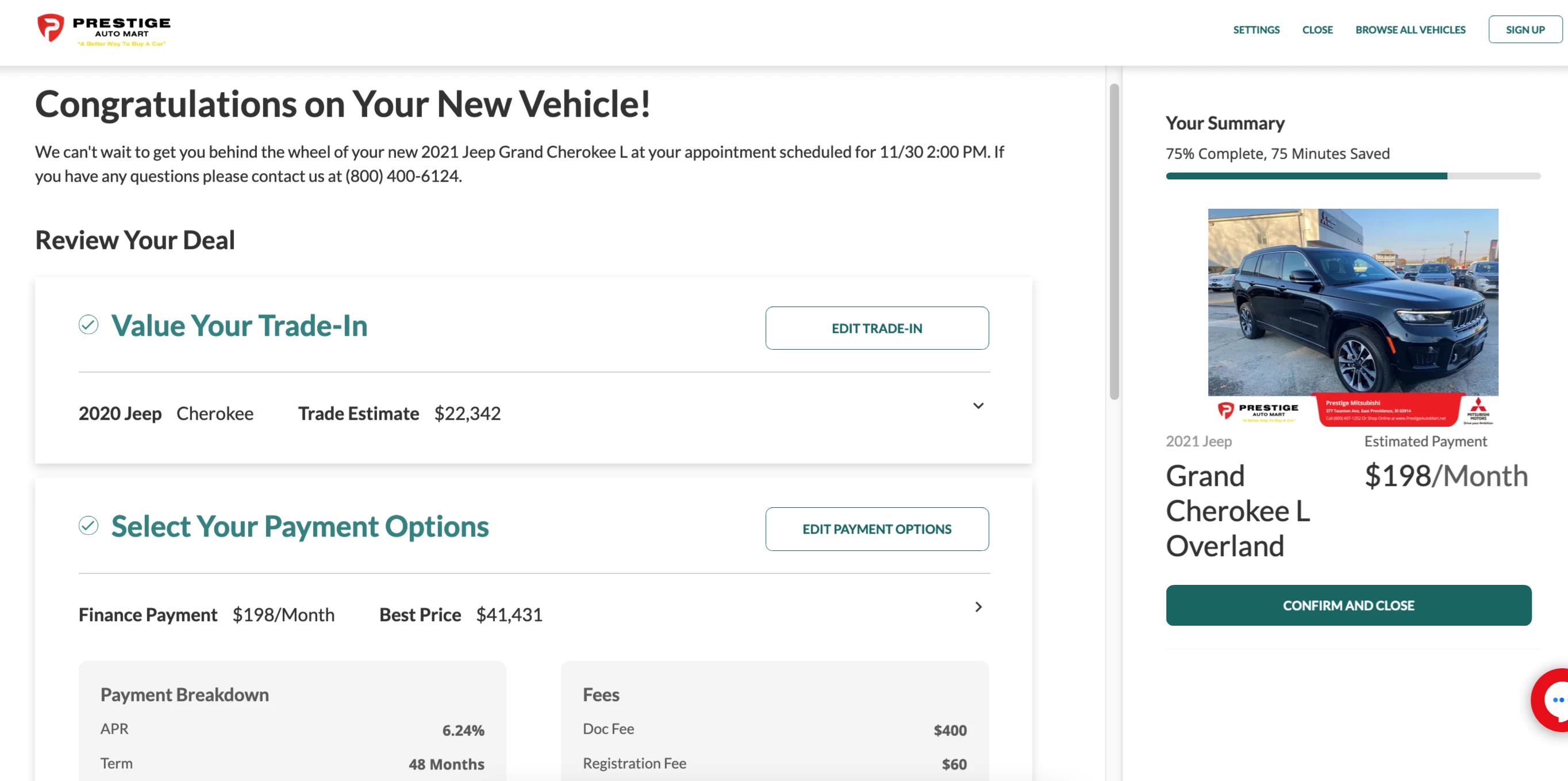Click the Prestige logo below vehicle photo
The height and width of the screenshot is (781, 1568).
click(x=1258, y=411)
